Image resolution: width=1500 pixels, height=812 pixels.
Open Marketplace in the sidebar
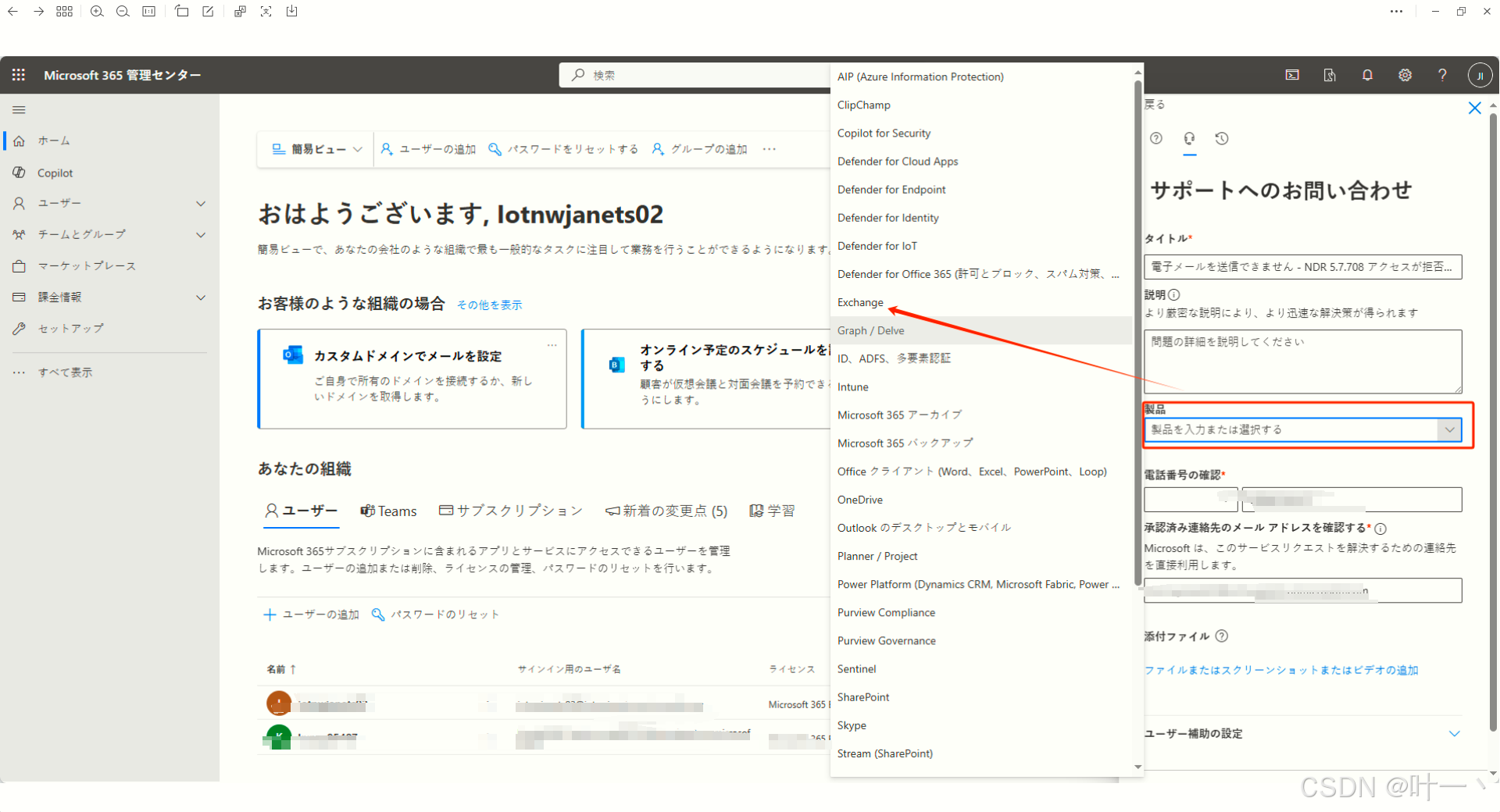tap(74, 266)
